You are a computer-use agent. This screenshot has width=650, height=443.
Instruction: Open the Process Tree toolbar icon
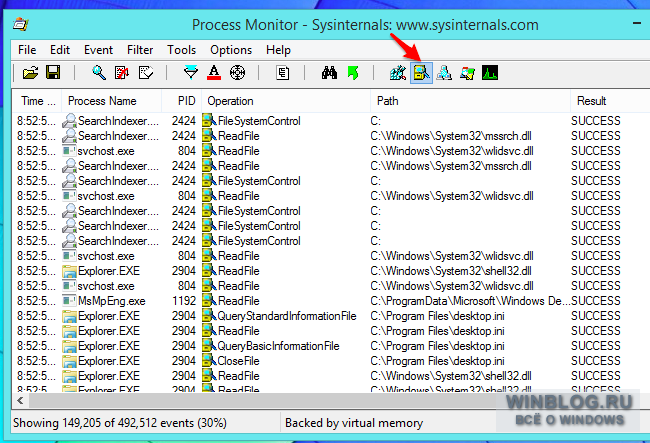283,73
